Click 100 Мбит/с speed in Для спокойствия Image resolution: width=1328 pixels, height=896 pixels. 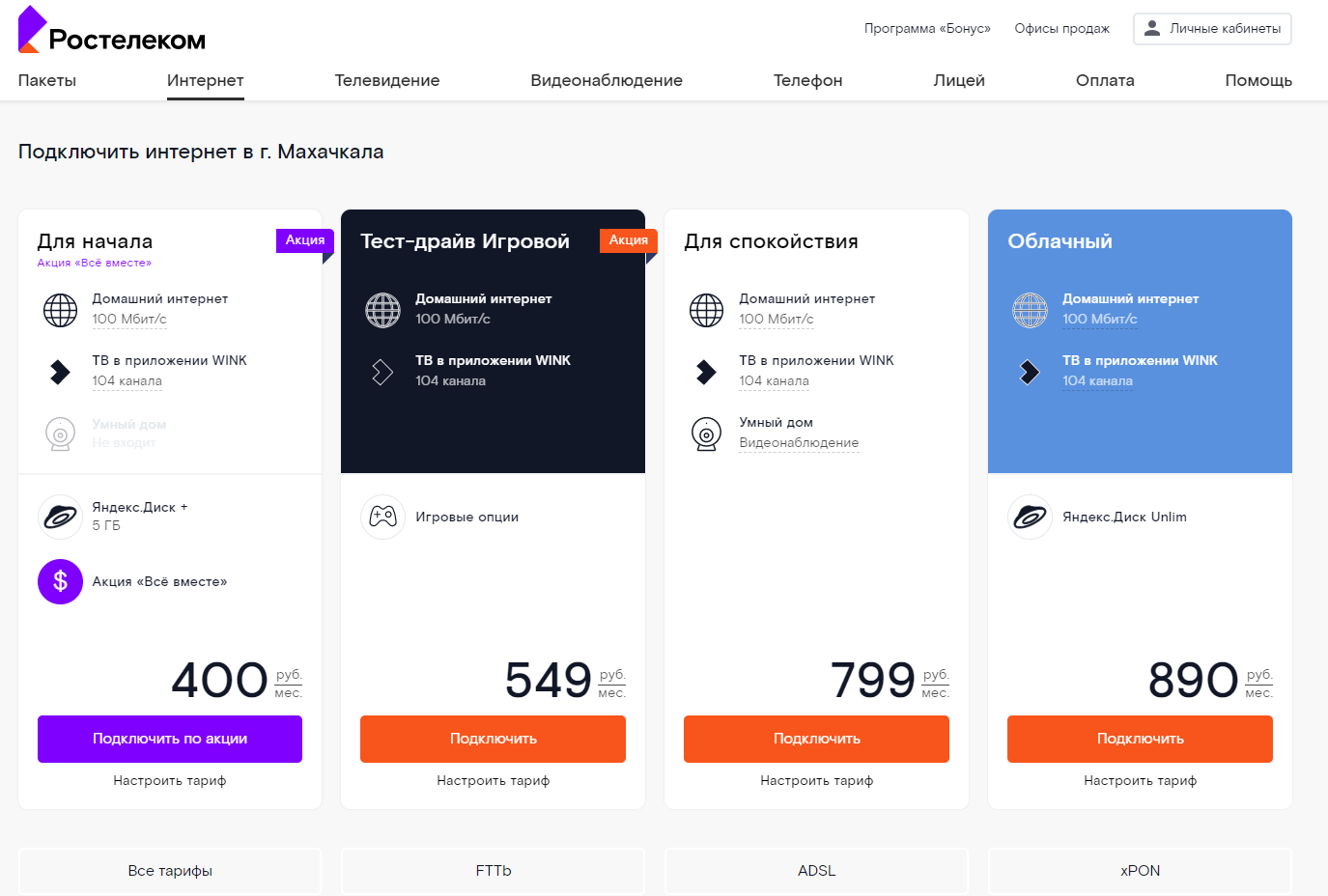[777, 320]
